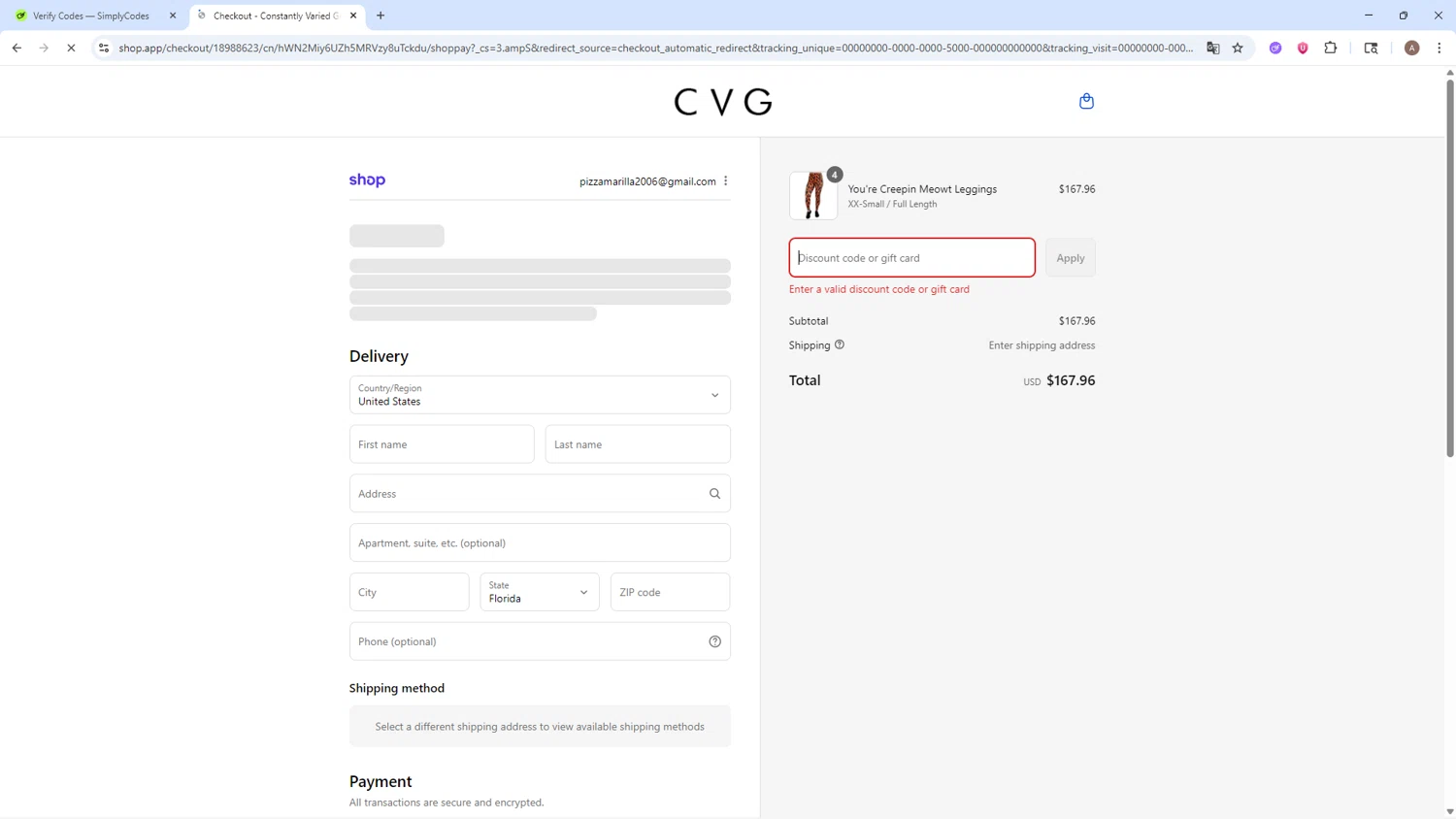
Task: Focus the City field
Action: [x=410, y=592]
